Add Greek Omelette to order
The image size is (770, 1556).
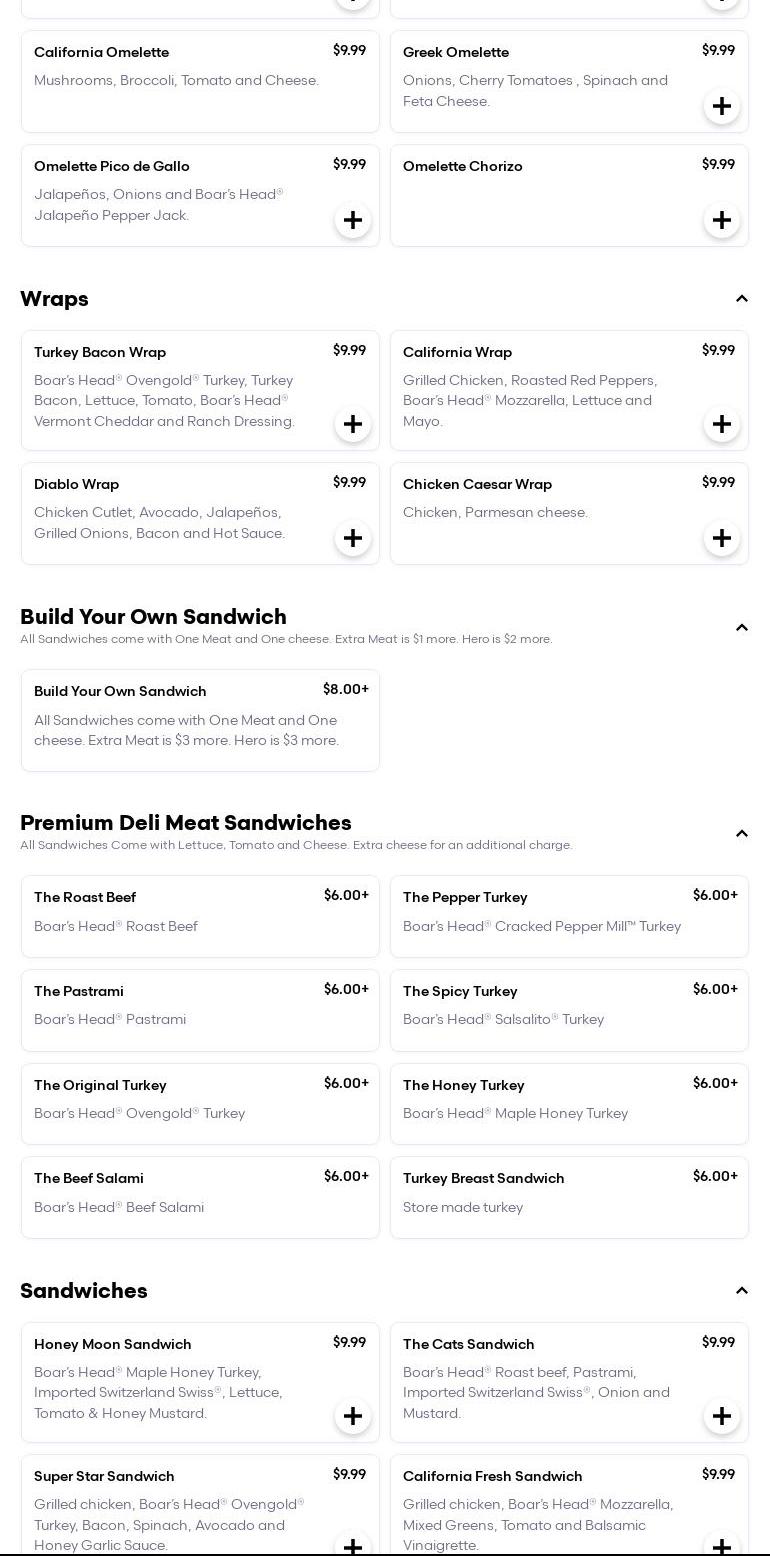pyautogui.click(x=721, y=107)
